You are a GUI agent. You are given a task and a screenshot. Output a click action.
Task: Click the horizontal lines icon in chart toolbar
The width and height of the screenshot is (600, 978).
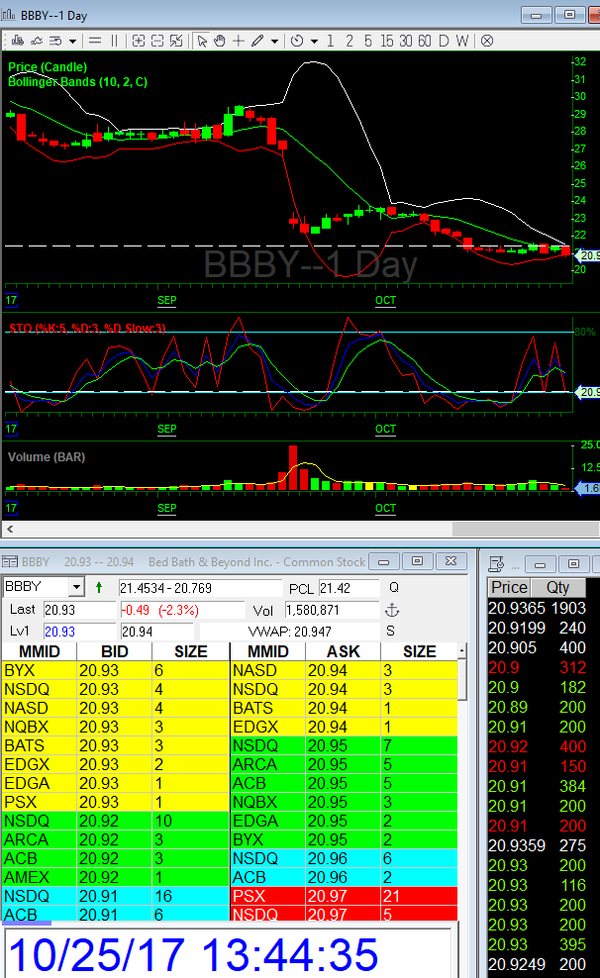coord(96,41)
